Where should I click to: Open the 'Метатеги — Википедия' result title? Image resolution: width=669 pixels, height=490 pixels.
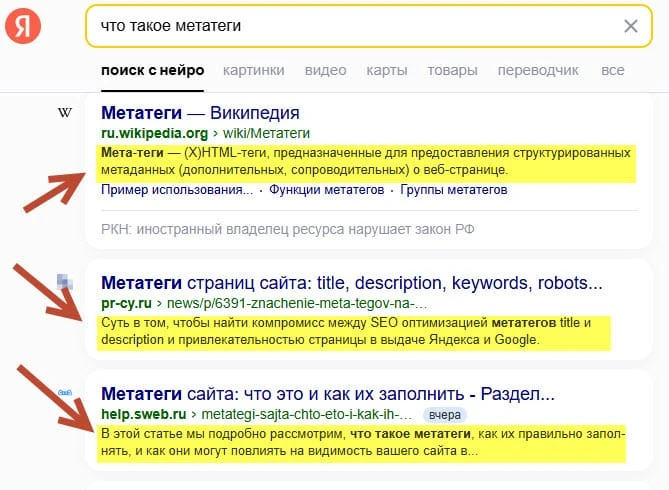200,113
